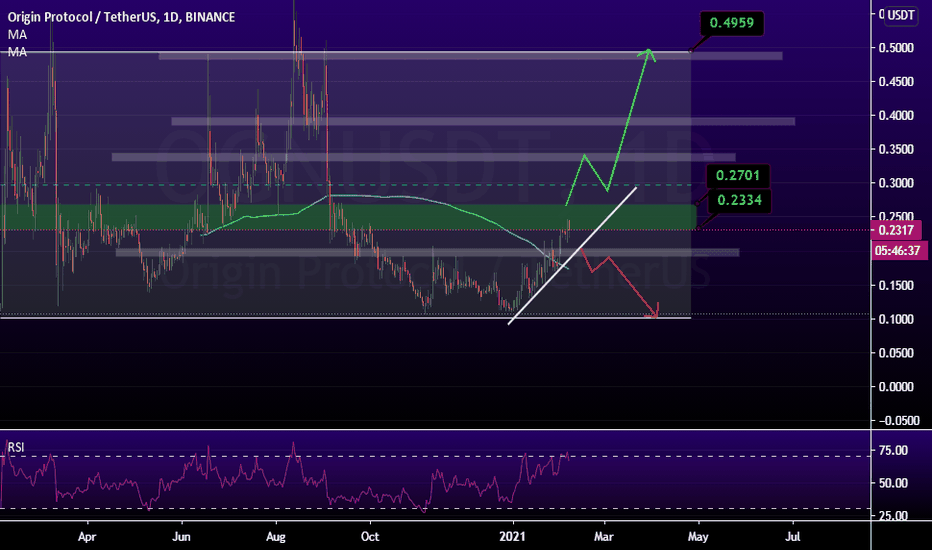Click the 0.4000 price axis value
This screenshot has height=550, width=932.
point(896,115)
